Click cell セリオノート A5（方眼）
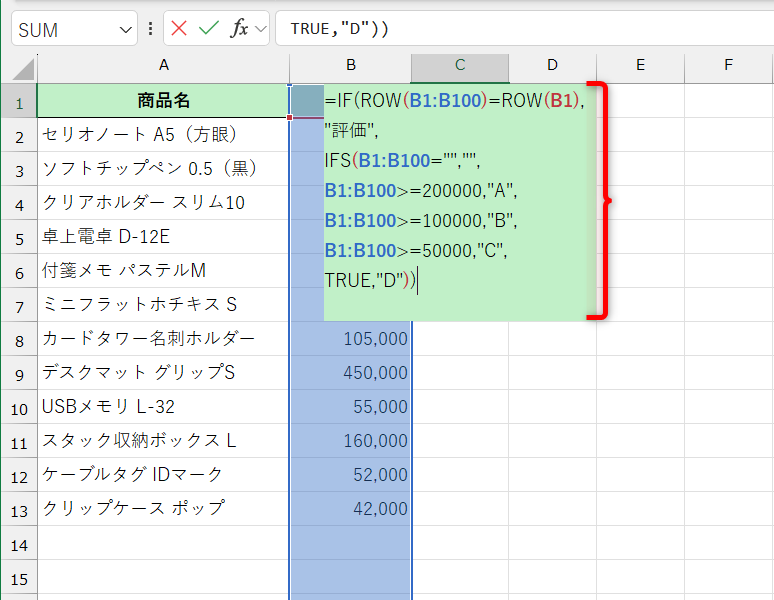Image resolution: width=774 pixels, height=600 pixels. 163,135
